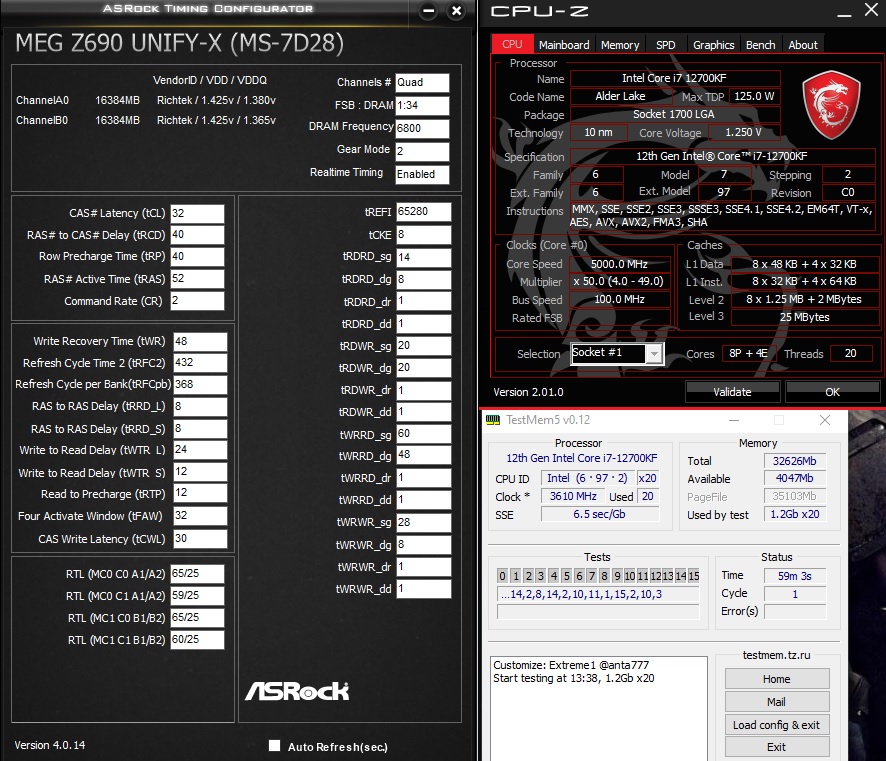Click the RTL (MC1 C1 B1/B2) field
This screenshot has width=886, height=761.
(x=197, y=640)
